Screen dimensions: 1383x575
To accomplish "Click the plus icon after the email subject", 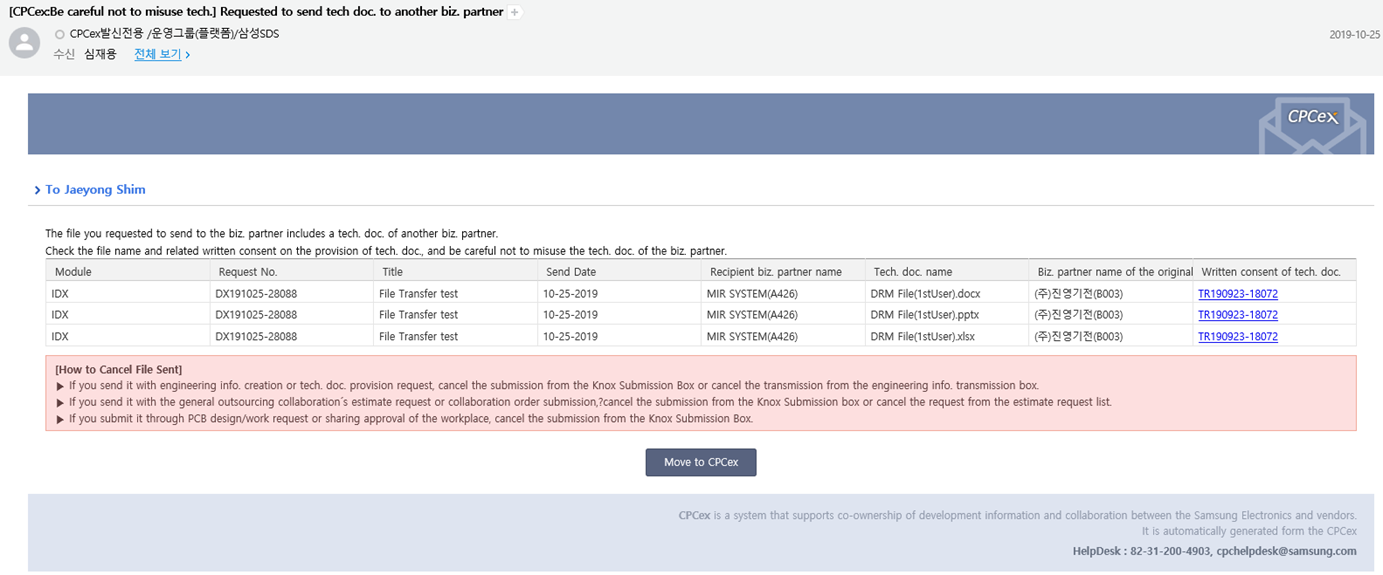I will [515, 13].
